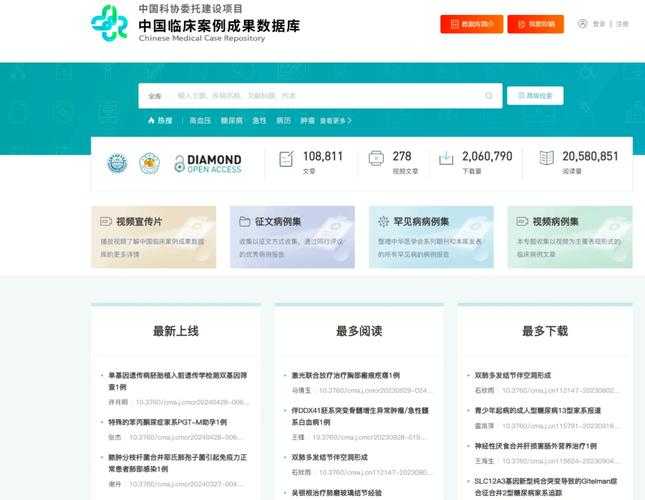Click the Chinese Medical Case Repository subtitle
Image resolution: width=645 pixels, height=500 pixels.
click(202, 38)
